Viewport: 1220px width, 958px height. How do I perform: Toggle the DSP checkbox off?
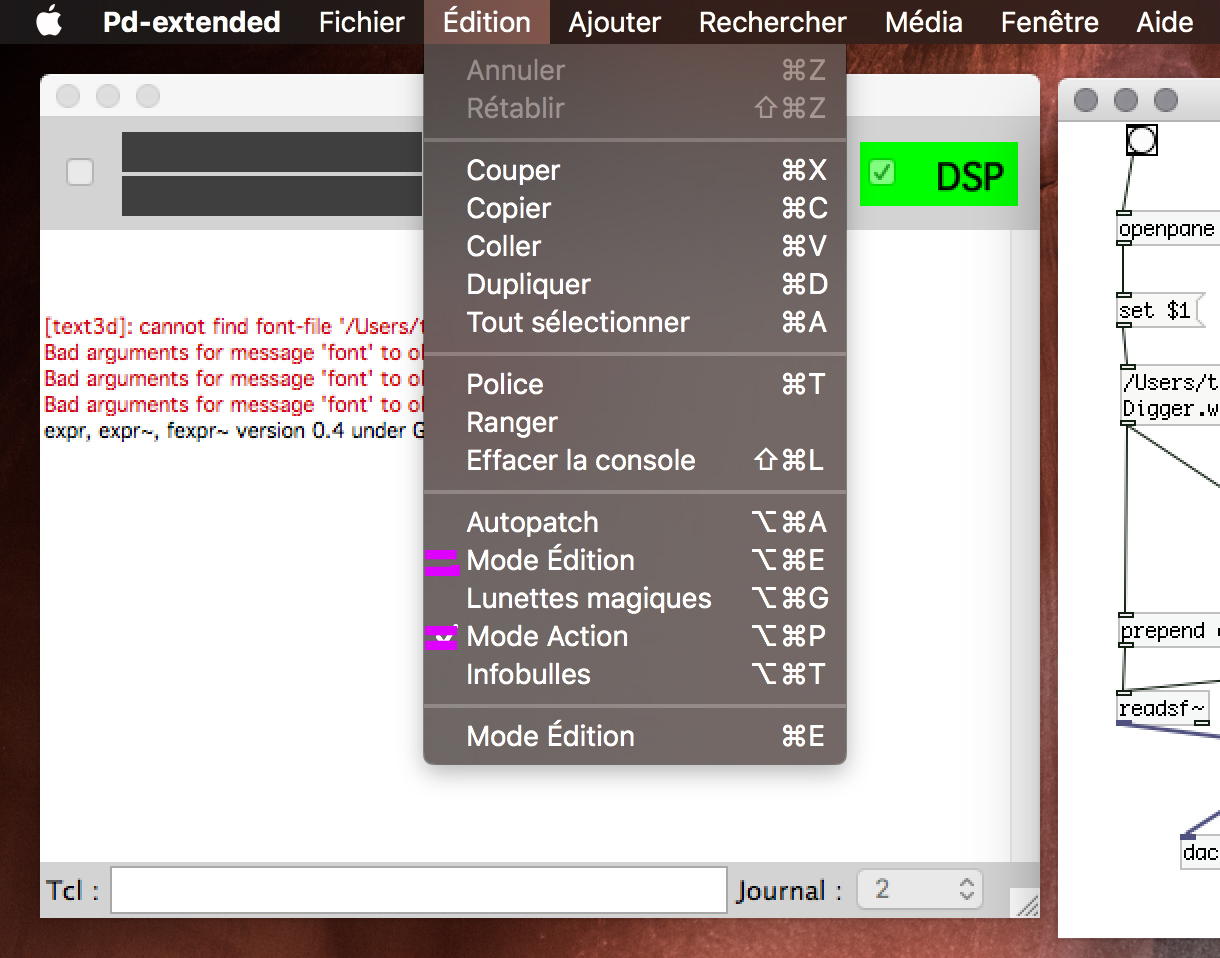881,173
